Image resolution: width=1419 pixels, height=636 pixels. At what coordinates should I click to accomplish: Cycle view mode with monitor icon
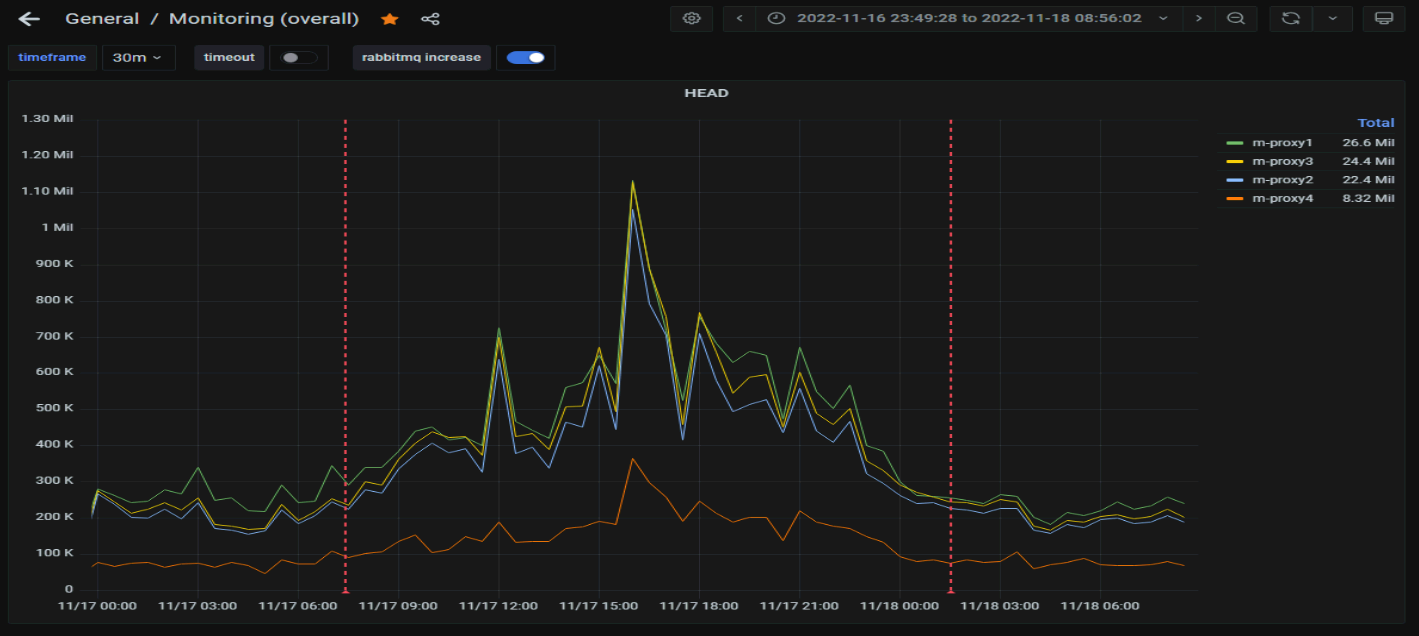coord(1384,18)
